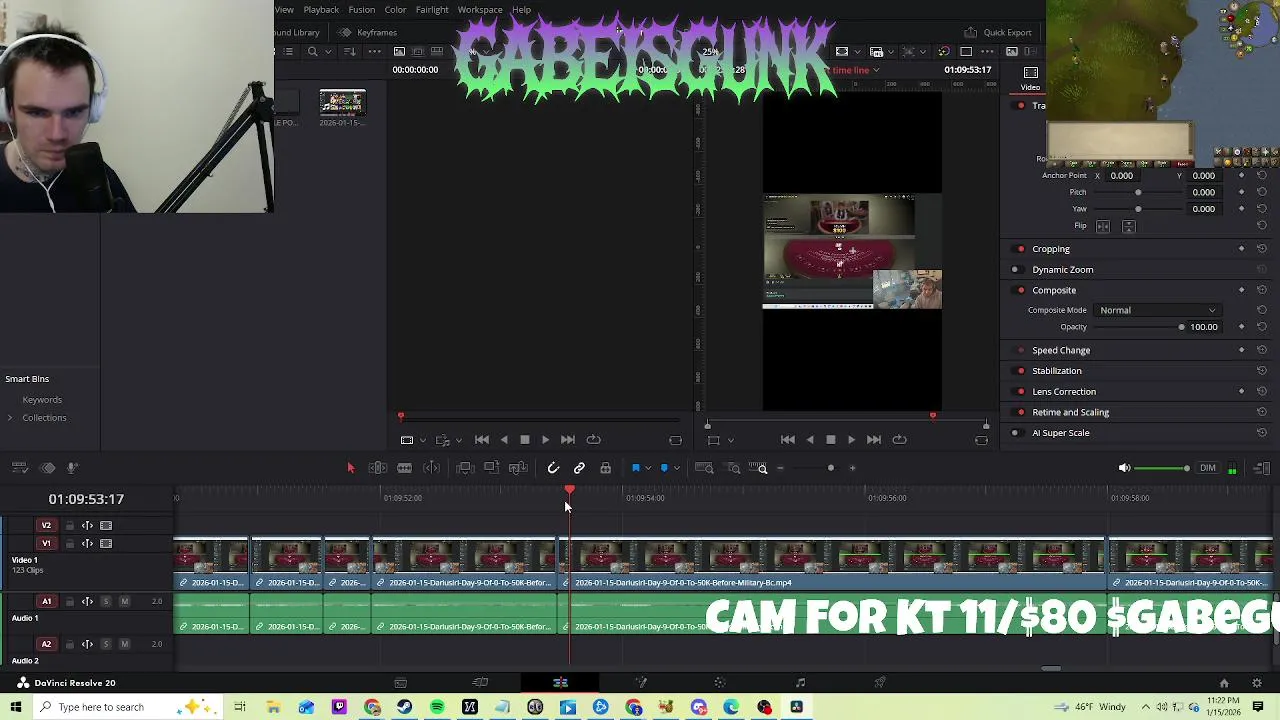Screen dimensions: 1280x720
Task: Toggle the DIM audio button
Action: click(1208, 468)
